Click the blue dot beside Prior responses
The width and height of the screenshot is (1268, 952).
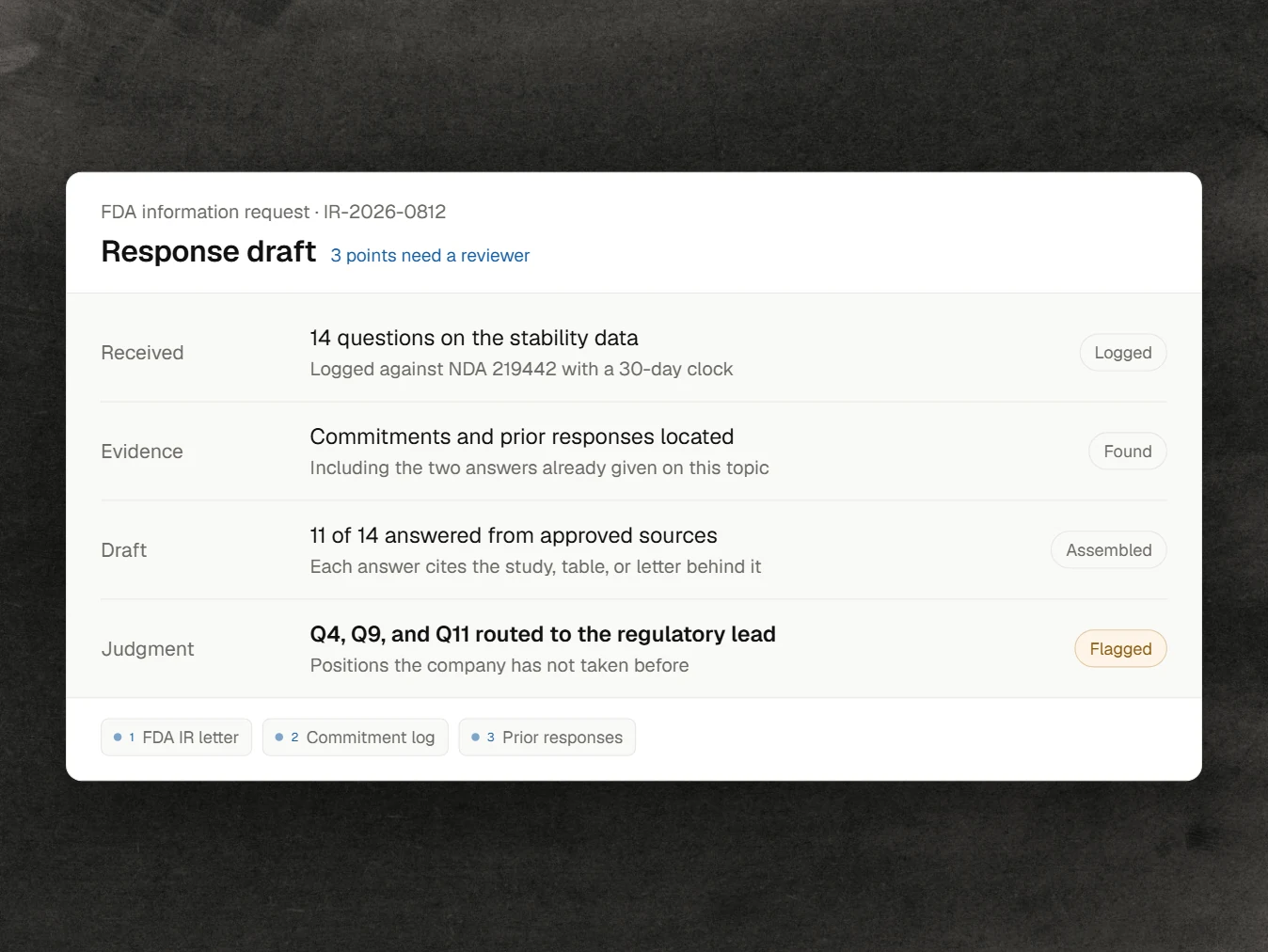pos(476,738)
